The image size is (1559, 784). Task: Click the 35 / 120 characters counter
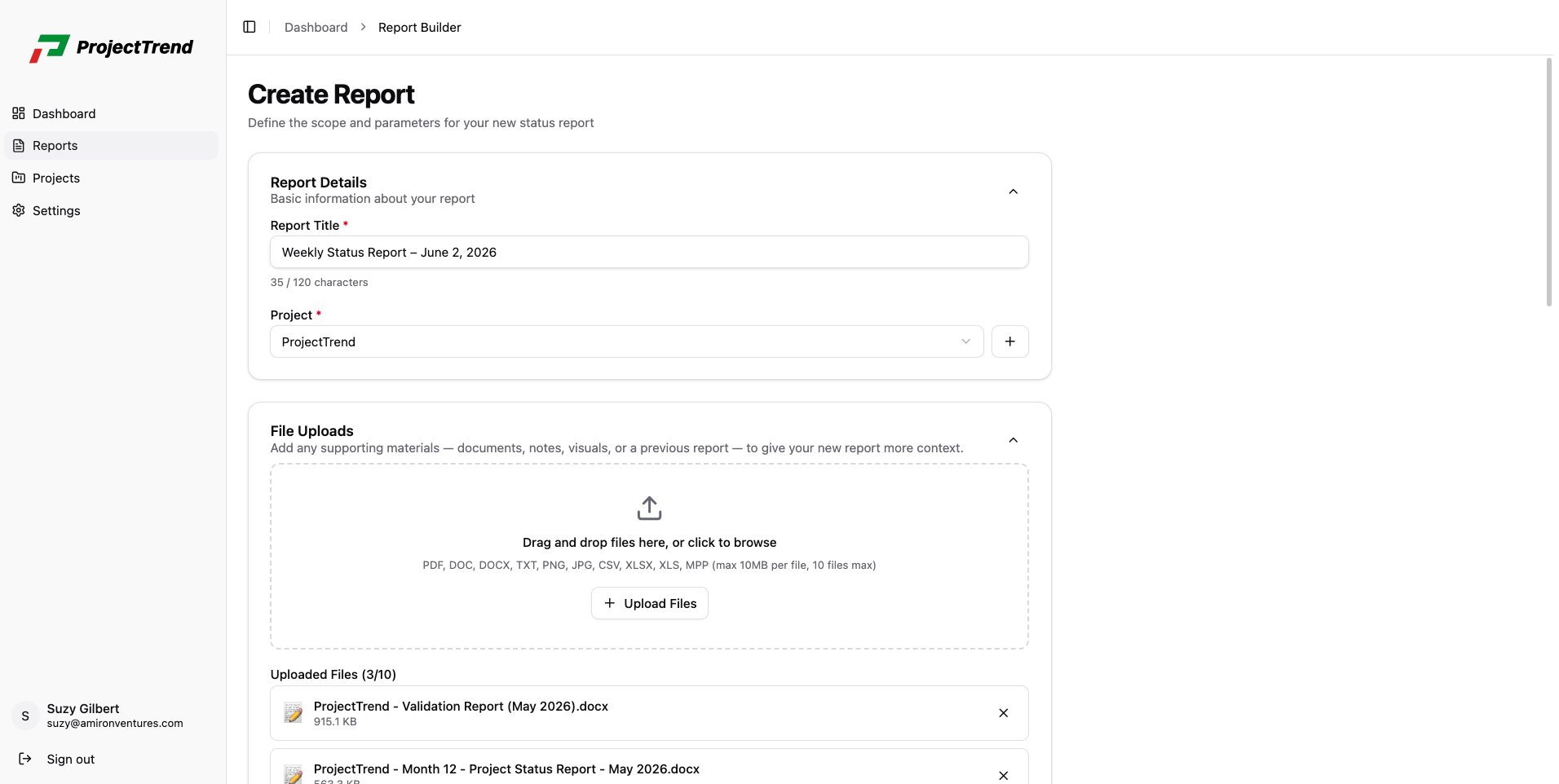tap(319, 282)
